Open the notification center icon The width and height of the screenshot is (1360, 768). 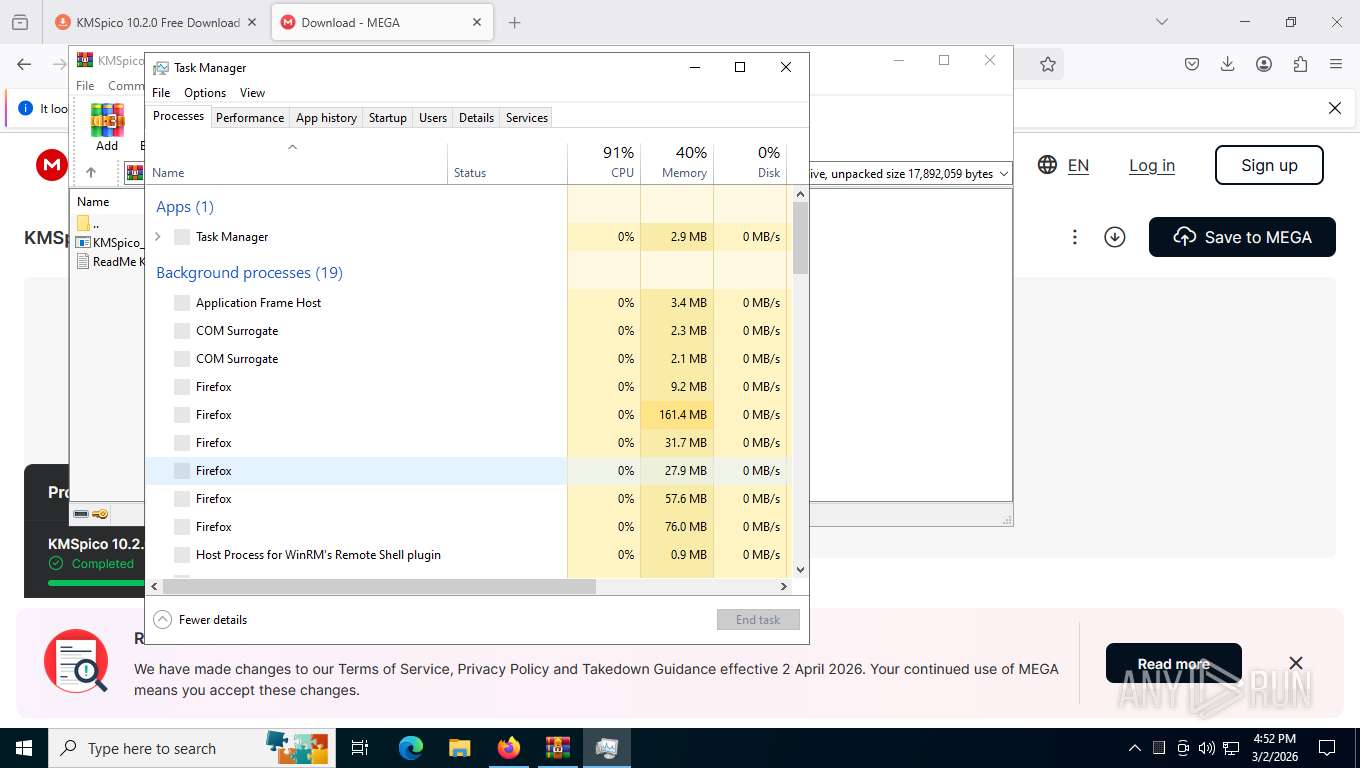(1327, 748)
